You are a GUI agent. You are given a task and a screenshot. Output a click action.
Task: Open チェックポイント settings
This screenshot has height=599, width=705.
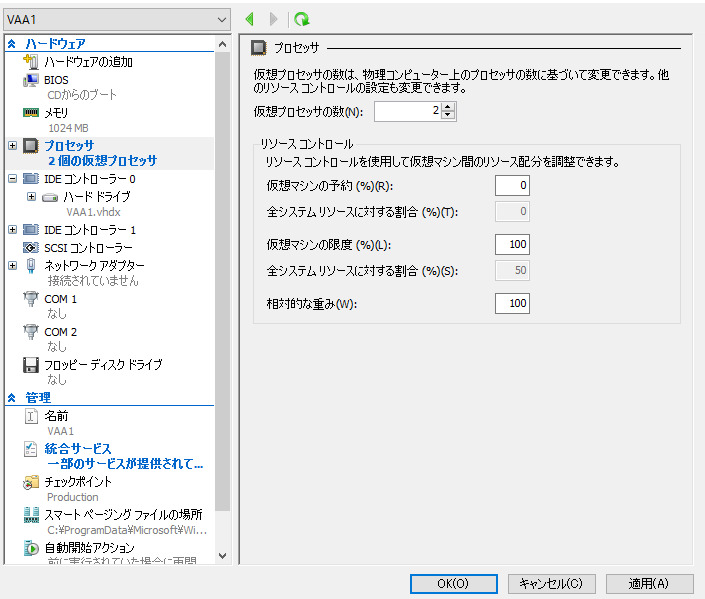pyautogui.click(x=78, y=481)
